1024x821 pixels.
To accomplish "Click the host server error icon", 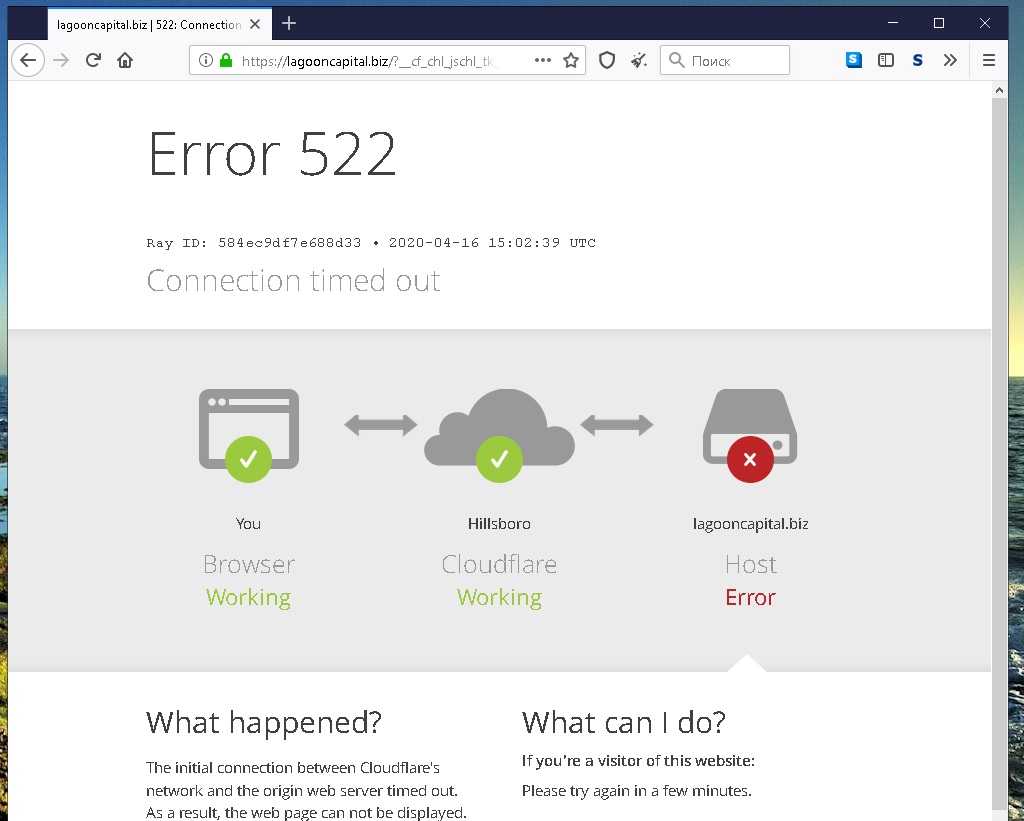I will pos(750,434).
